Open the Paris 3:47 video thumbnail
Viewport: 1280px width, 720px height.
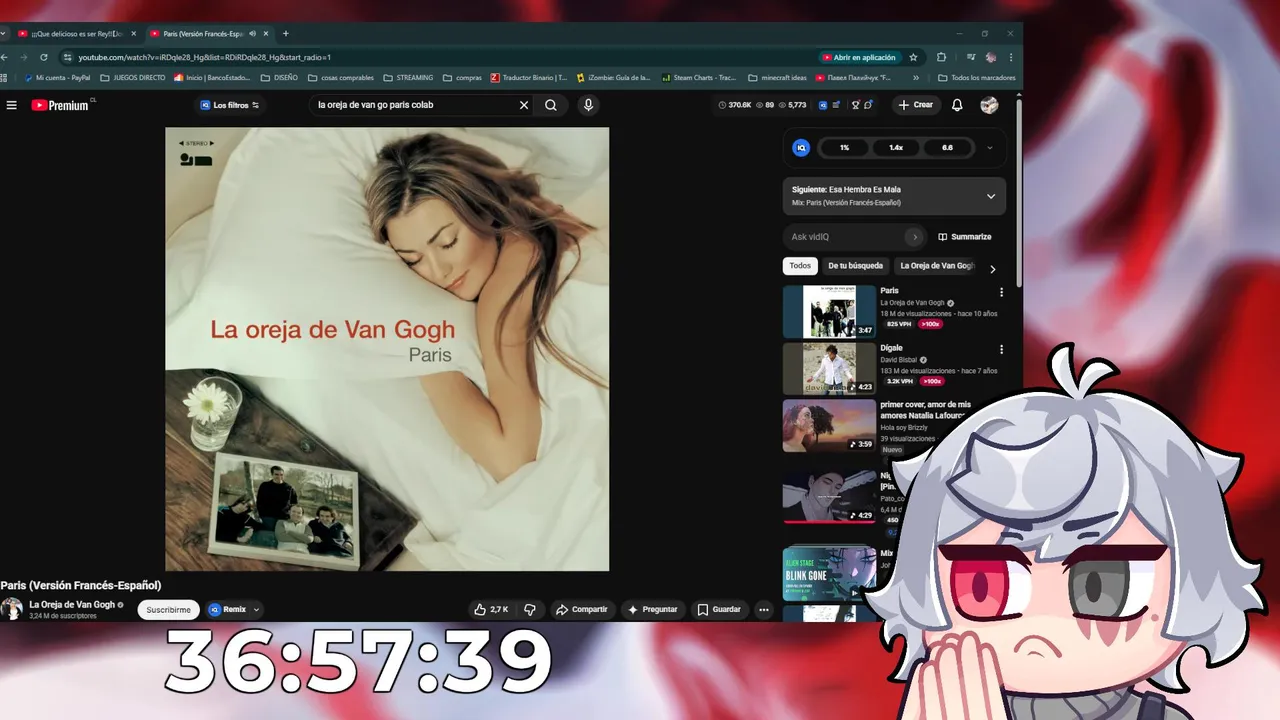tap(829, 312)
